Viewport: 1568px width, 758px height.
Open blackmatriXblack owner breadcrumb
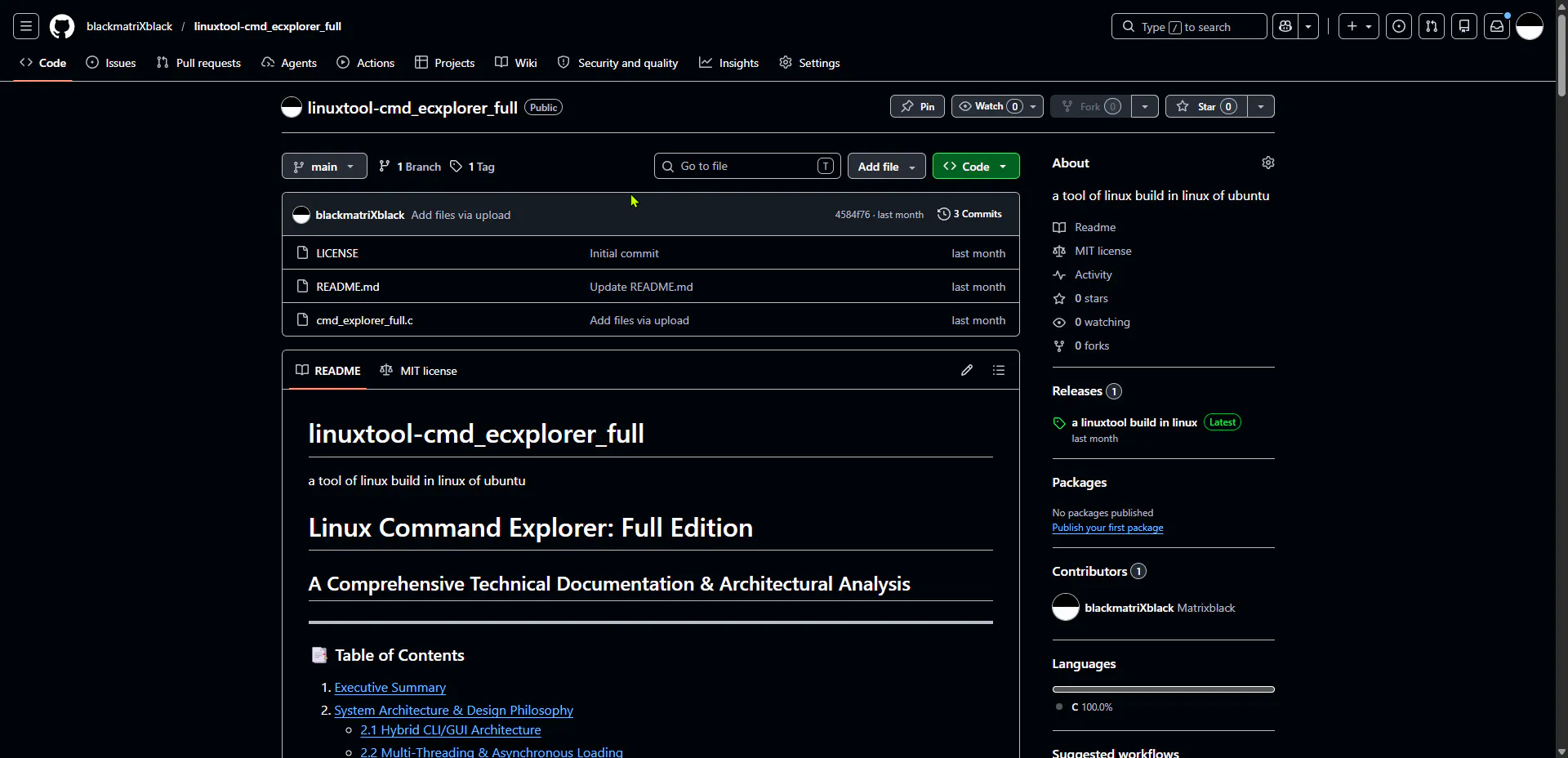[x=129, y=26]
